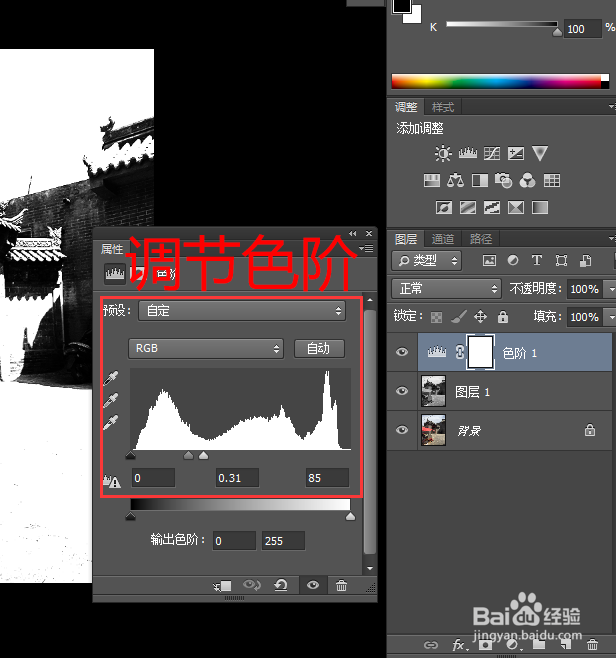The width and height of the screenshot is (616, 658).
Task: Add a Posterize adjustment layer
Action: [468, 208]
